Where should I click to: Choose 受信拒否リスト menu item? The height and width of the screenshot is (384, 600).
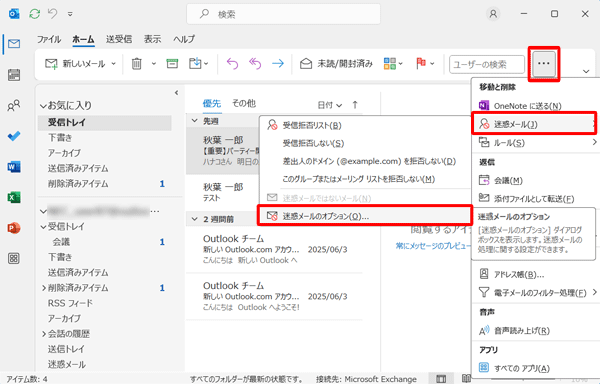[365, 125]
